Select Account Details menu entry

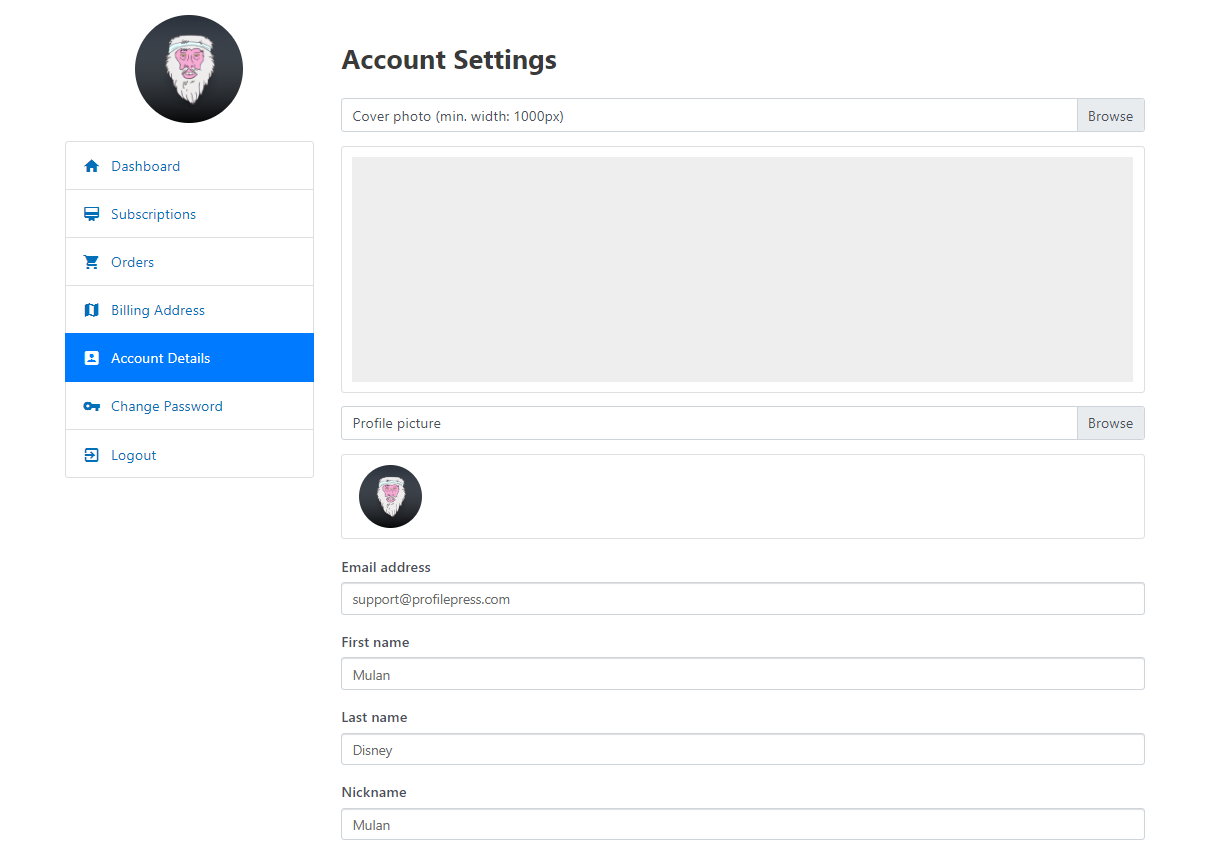pos(189,358)
